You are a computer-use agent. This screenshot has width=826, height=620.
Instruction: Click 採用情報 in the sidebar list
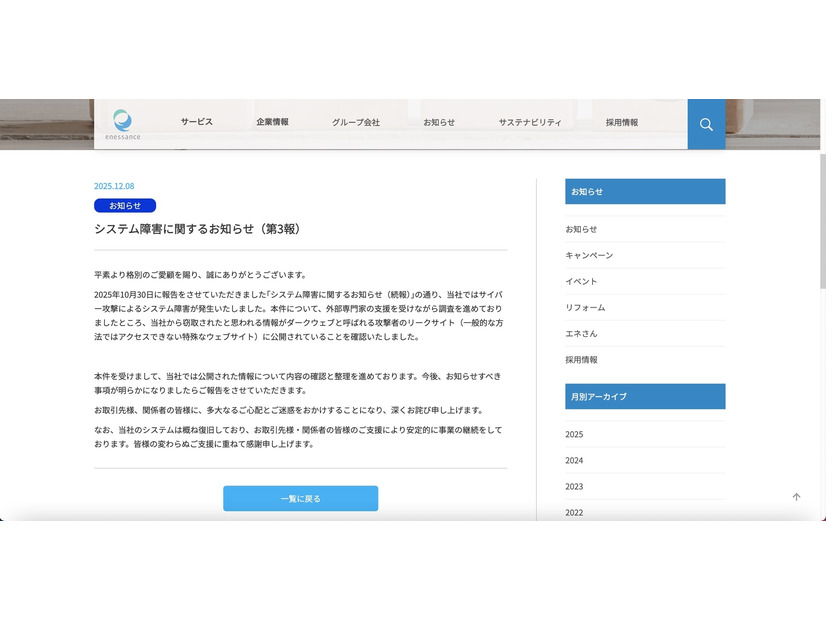click(581, 359)
